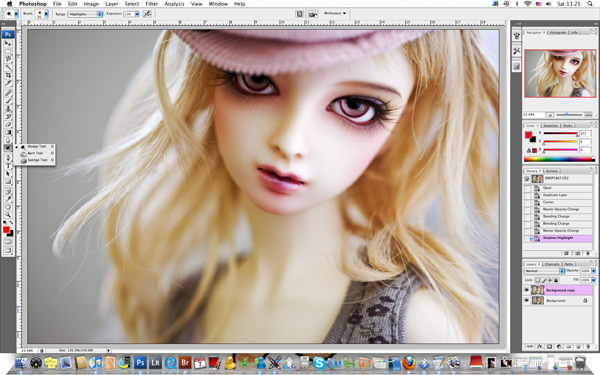Image resolution: width=600 pixels, height=375 pixels.
Task: Open the Range dropdown showing Highlights
Action: (x=85, y=14)
